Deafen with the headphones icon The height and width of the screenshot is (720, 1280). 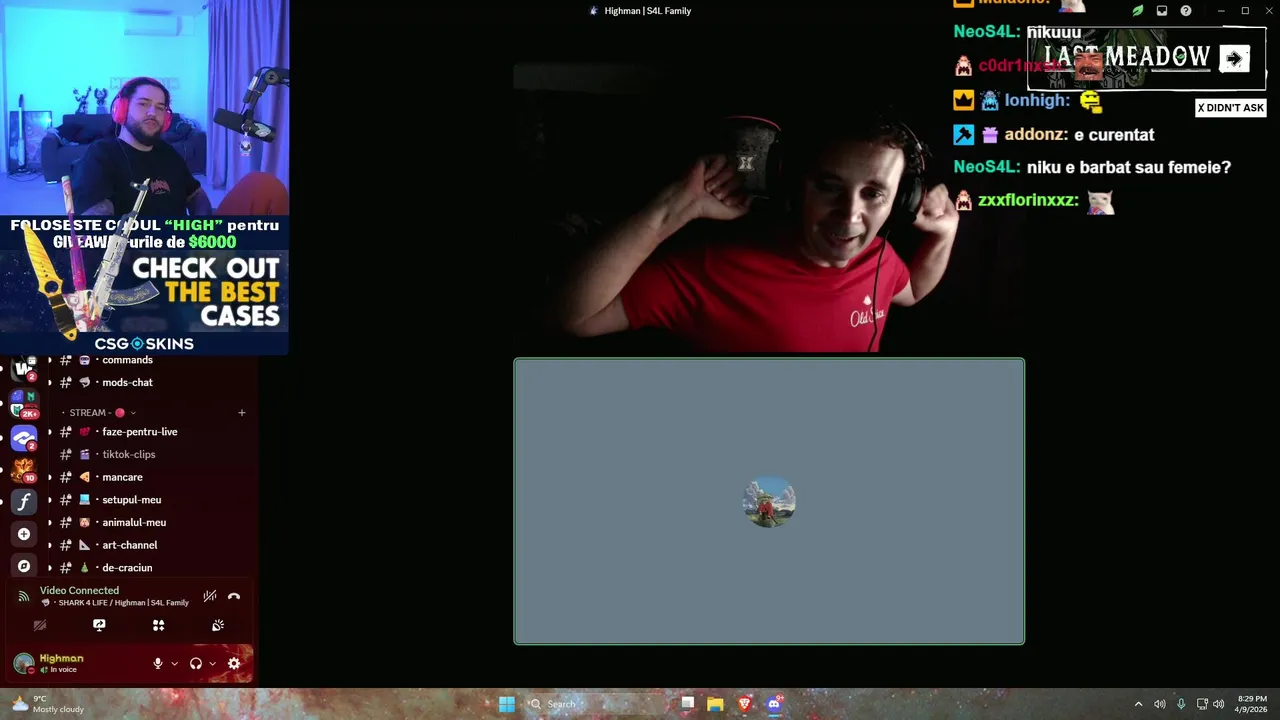pos(196,663)
